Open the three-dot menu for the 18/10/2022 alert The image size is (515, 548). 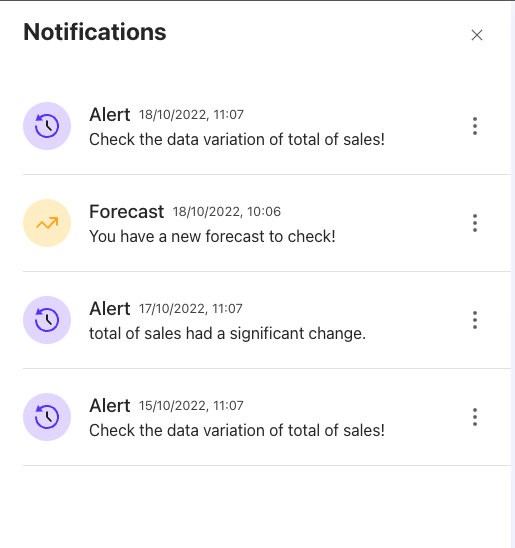click(475, 126)
